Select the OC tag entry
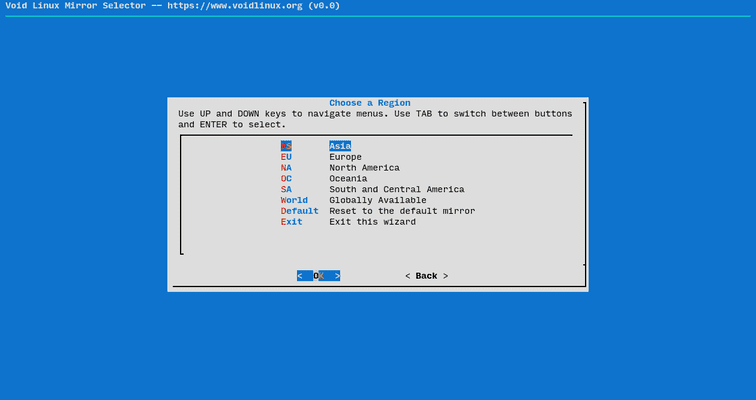This screenshot has height=400, width=756. 286,179
